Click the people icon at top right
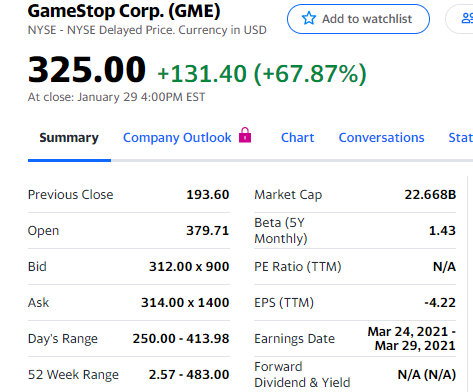The height and width of the screenshot is (392, 473). [x=467, y=18]
